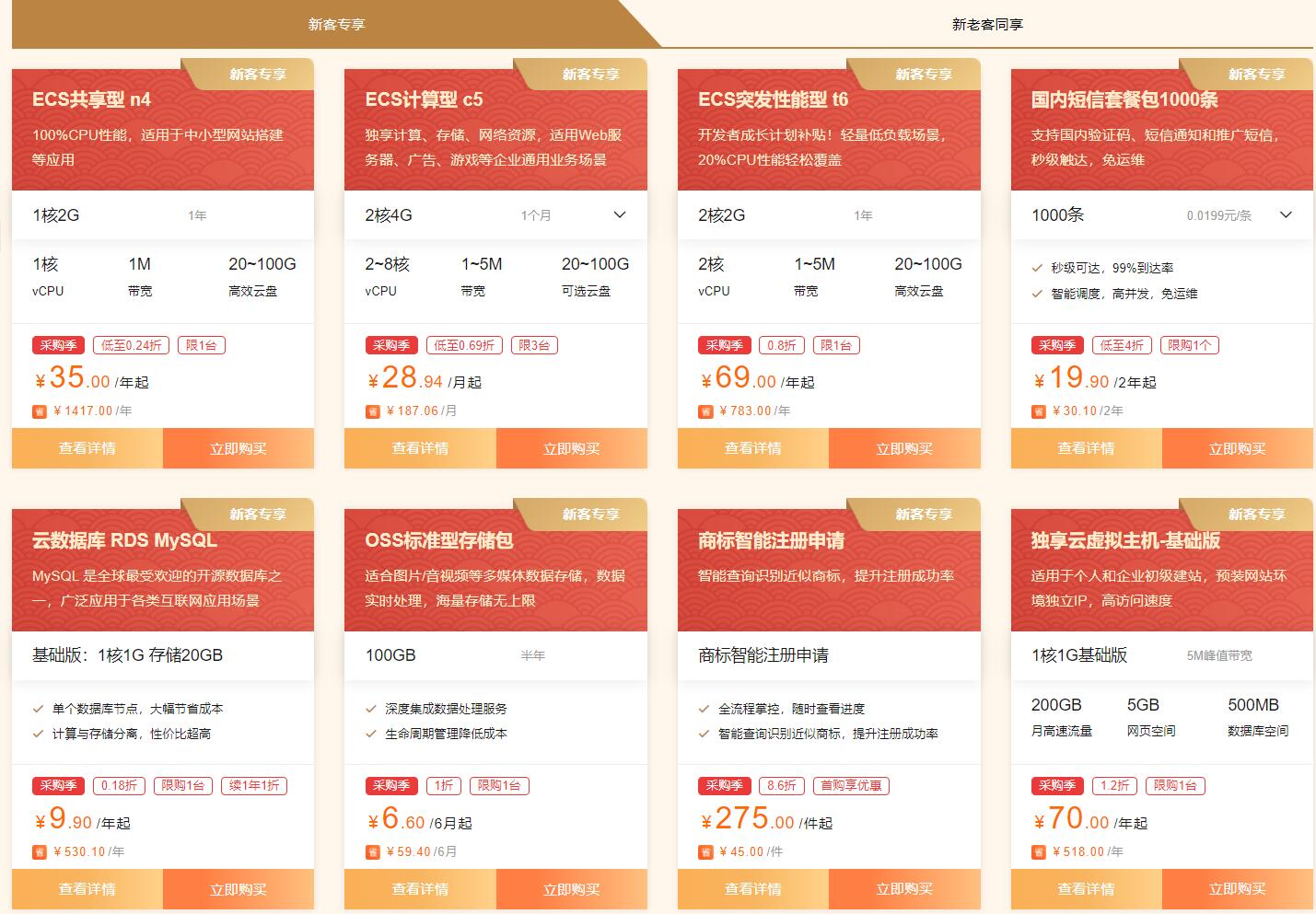Click 8.6折 discount tag
The height and width of the screenshot is (914, 1316).
point(782,786)
